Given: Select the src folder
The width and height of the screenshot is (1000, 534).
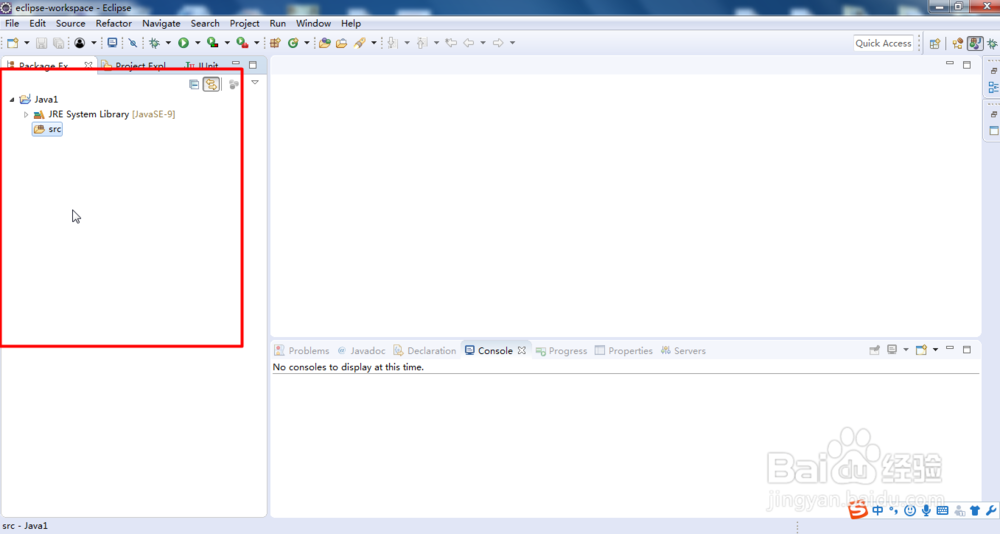Looking at the screenshot, I should click(x=48, y=129).
